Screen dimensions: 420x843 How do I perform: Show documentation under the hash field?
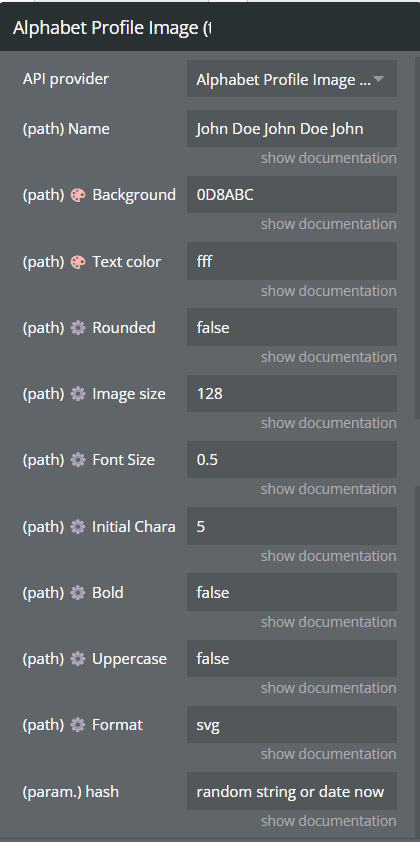tap(329, 821)
